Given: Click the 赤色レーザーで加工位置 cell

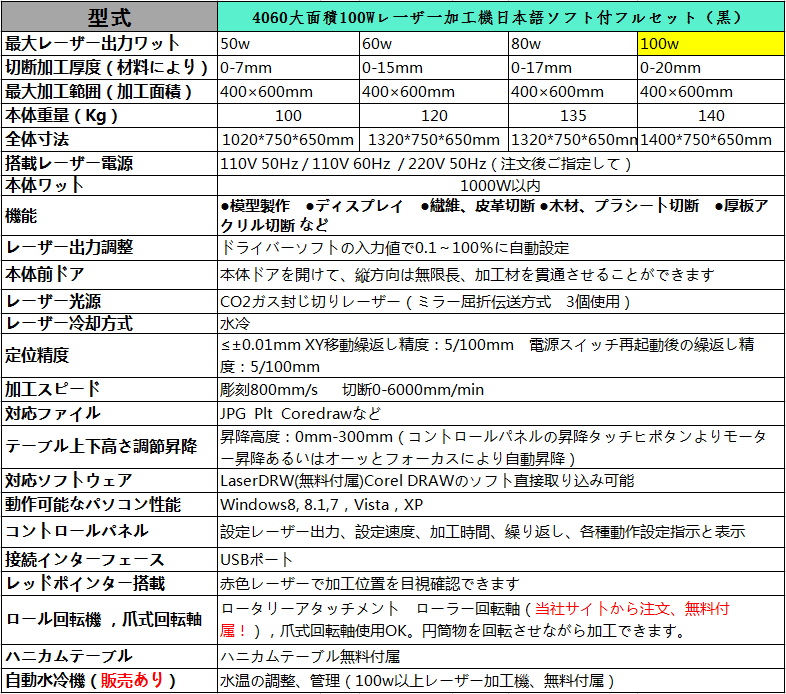Looking at the screenshot, I should coord(501,584).
